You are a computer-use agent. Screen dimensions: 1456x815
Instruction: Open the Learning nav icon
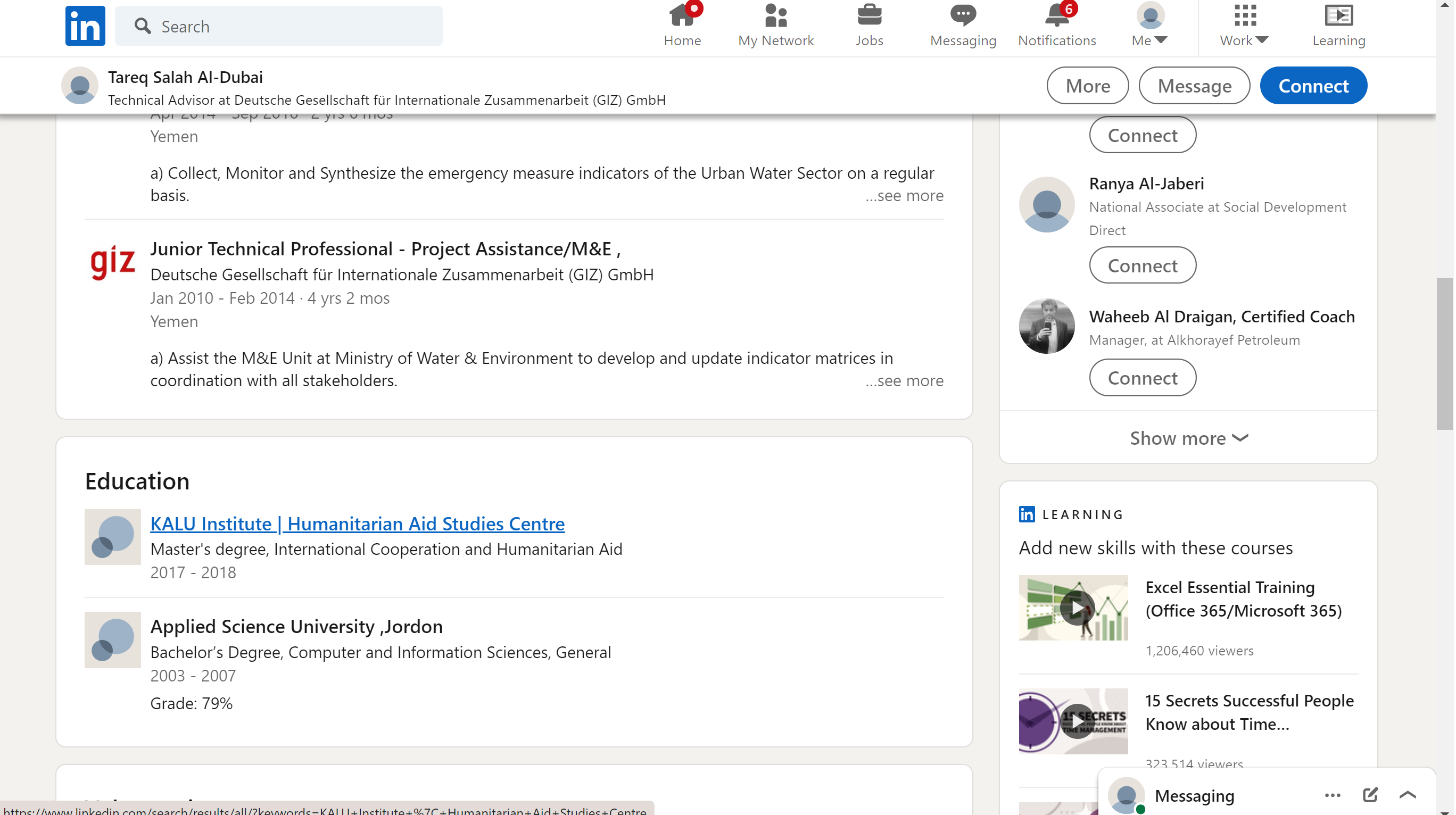click(1338, 16)
